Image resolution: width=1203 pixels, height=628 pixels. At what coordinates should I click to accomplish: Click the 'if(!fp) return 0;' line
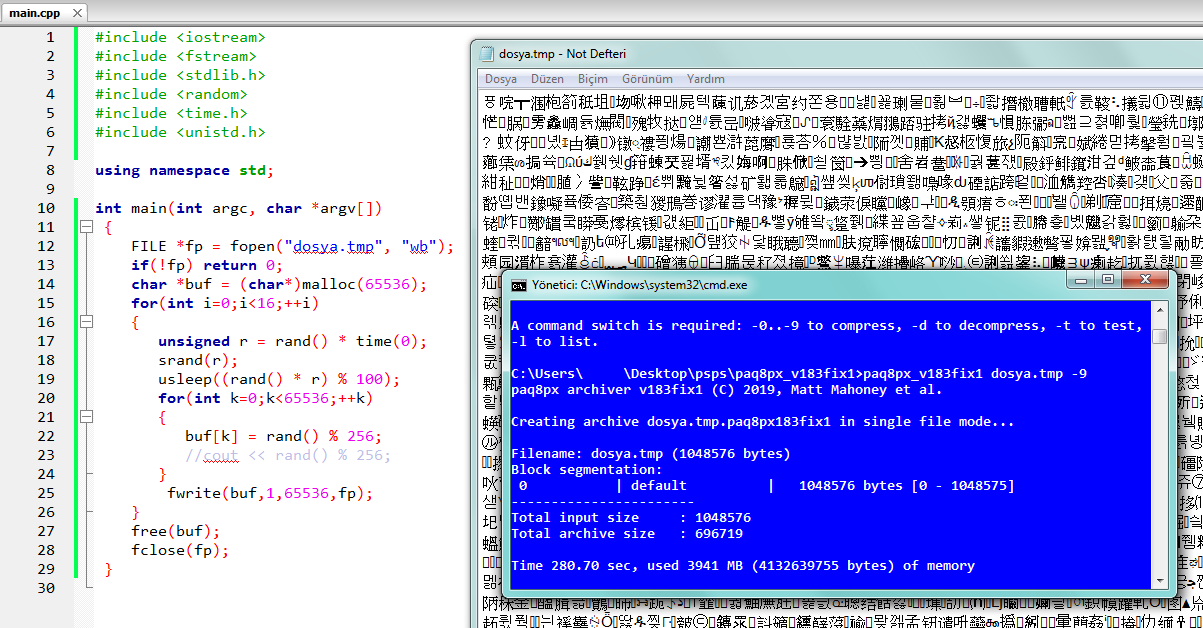coord(207,265)
